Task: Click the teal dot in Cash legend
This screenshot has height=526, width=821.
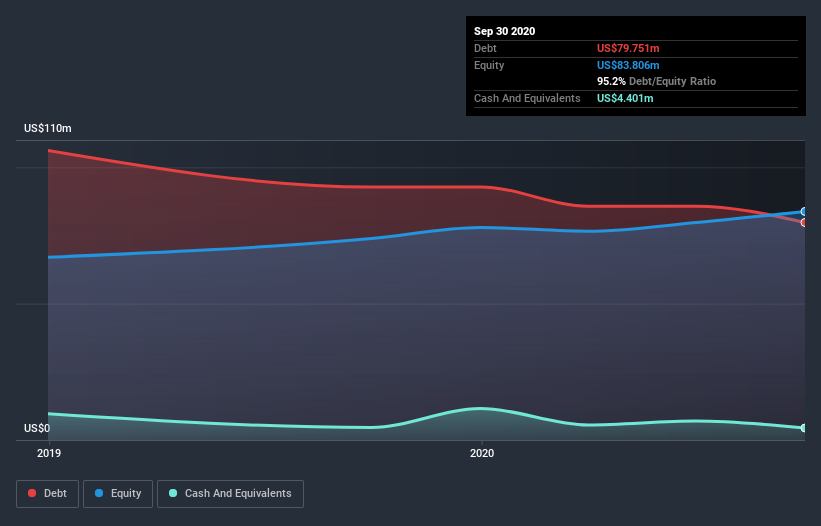Action: pyautogui.click(x=173, y=493)
